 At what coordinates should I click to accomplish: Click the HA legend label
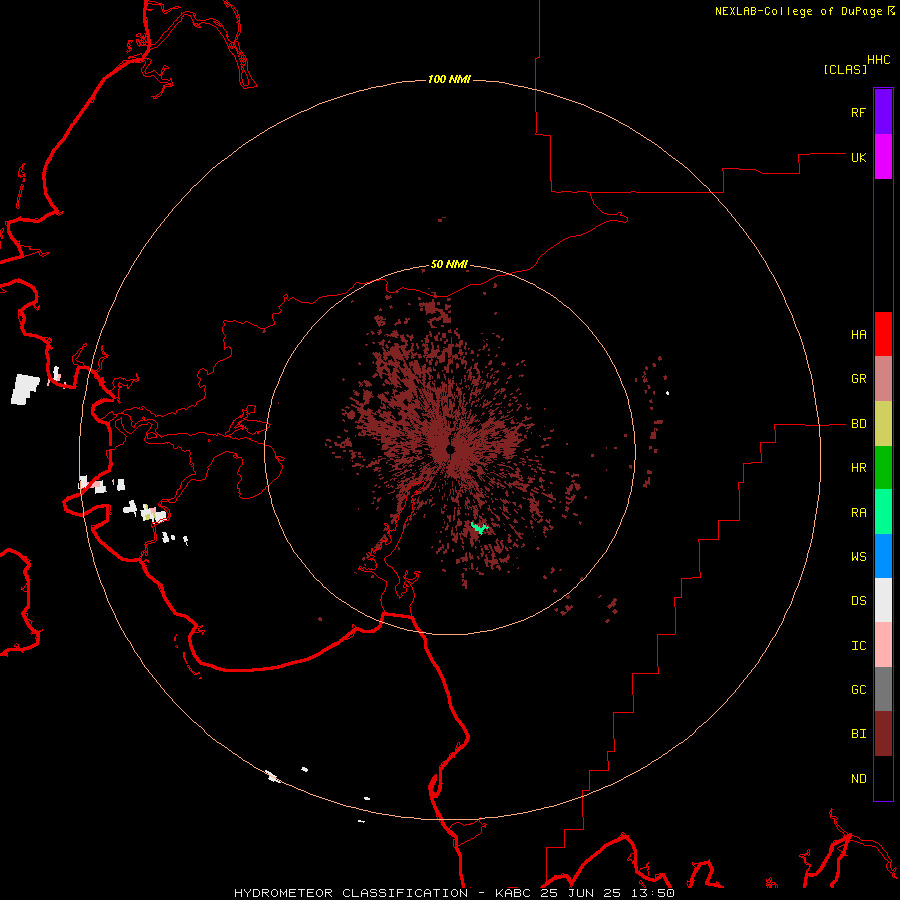[858, 335]
